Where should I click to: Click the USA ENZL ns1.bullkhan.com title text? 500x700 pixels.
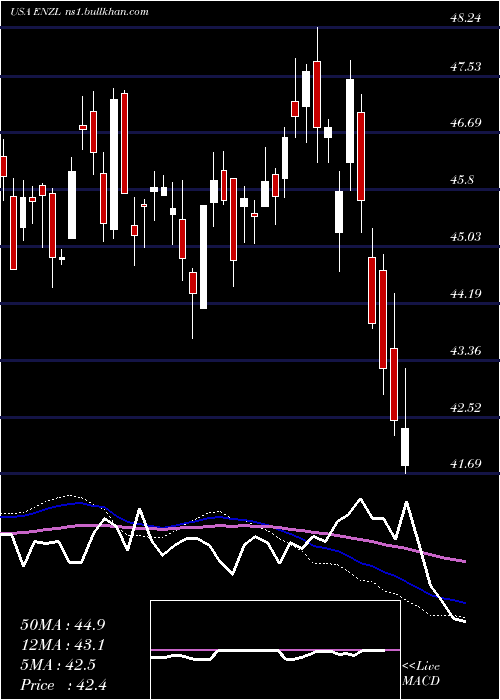point(79,12)
